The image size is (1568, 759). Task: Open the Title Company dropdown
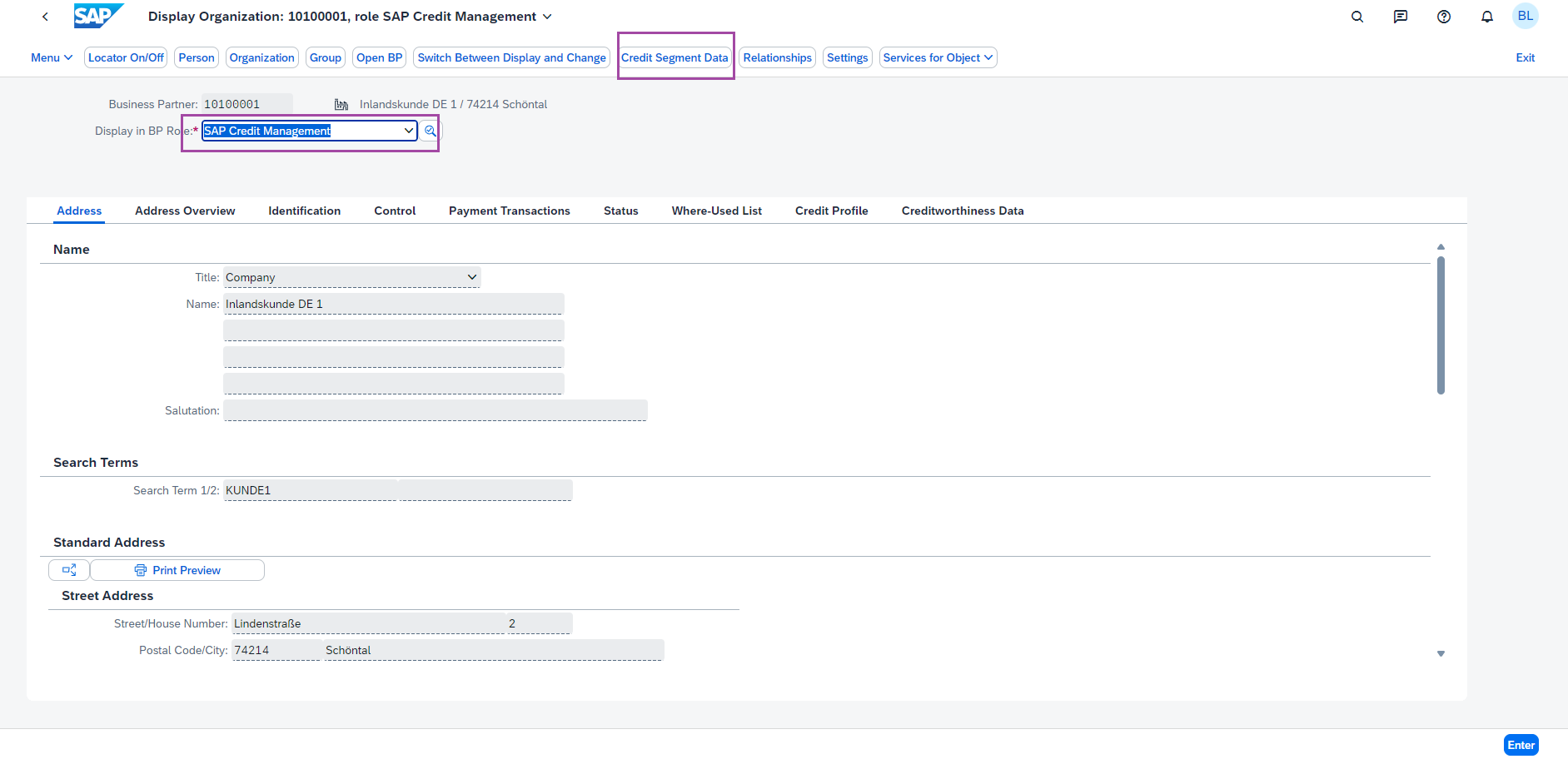coord(352,277)
